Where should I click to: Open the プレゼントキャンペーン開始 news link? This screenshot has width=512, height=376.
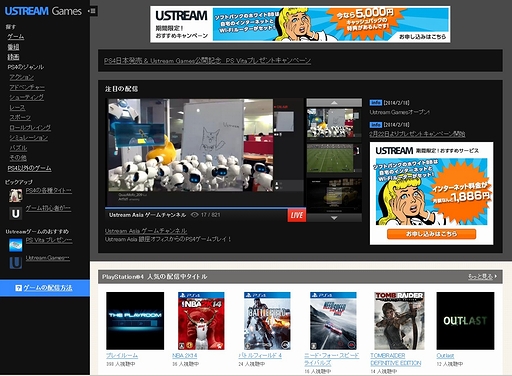pyautogui.click(x=417, y=134)
